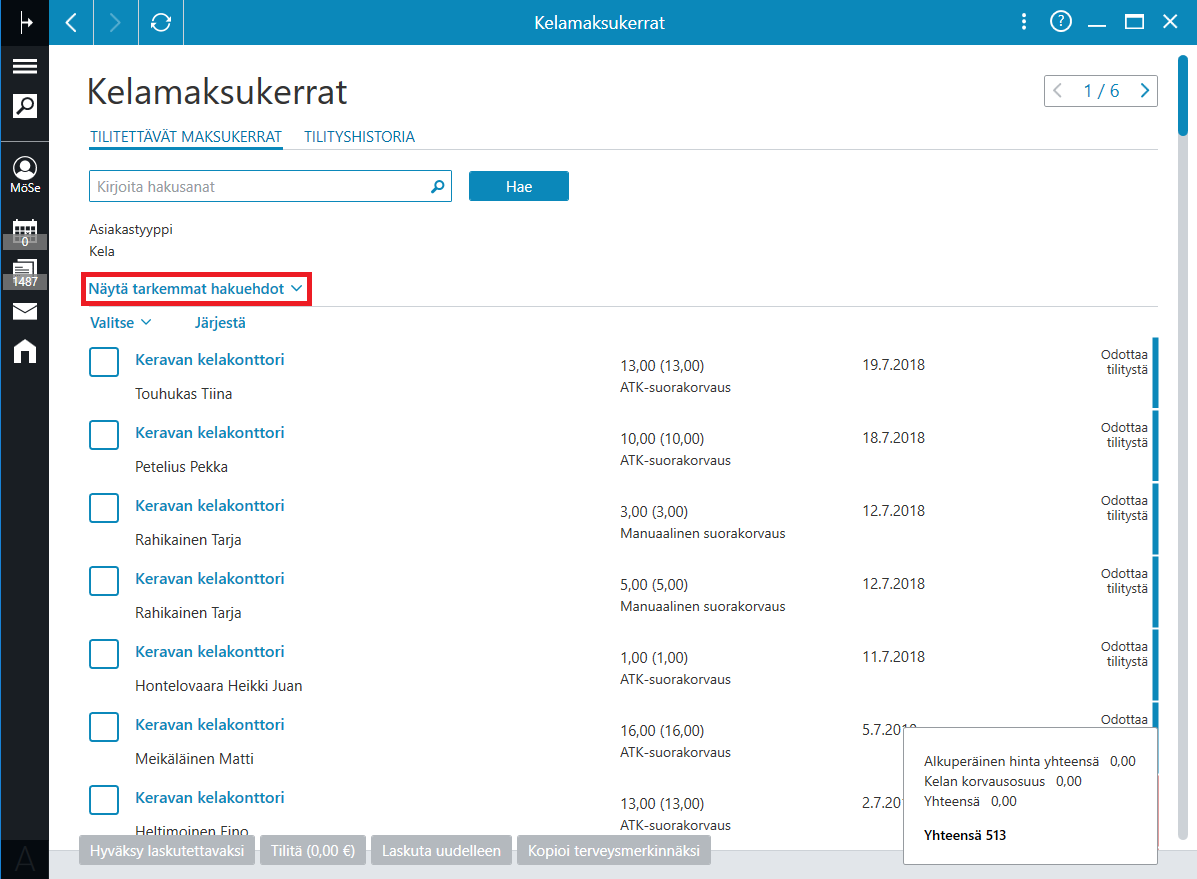The width and height of the screenshot is (1197, 879).
Task: Tick the Meikäläinen Matti row checkbox
Action: pyautogui.click(x=104, y=727)
